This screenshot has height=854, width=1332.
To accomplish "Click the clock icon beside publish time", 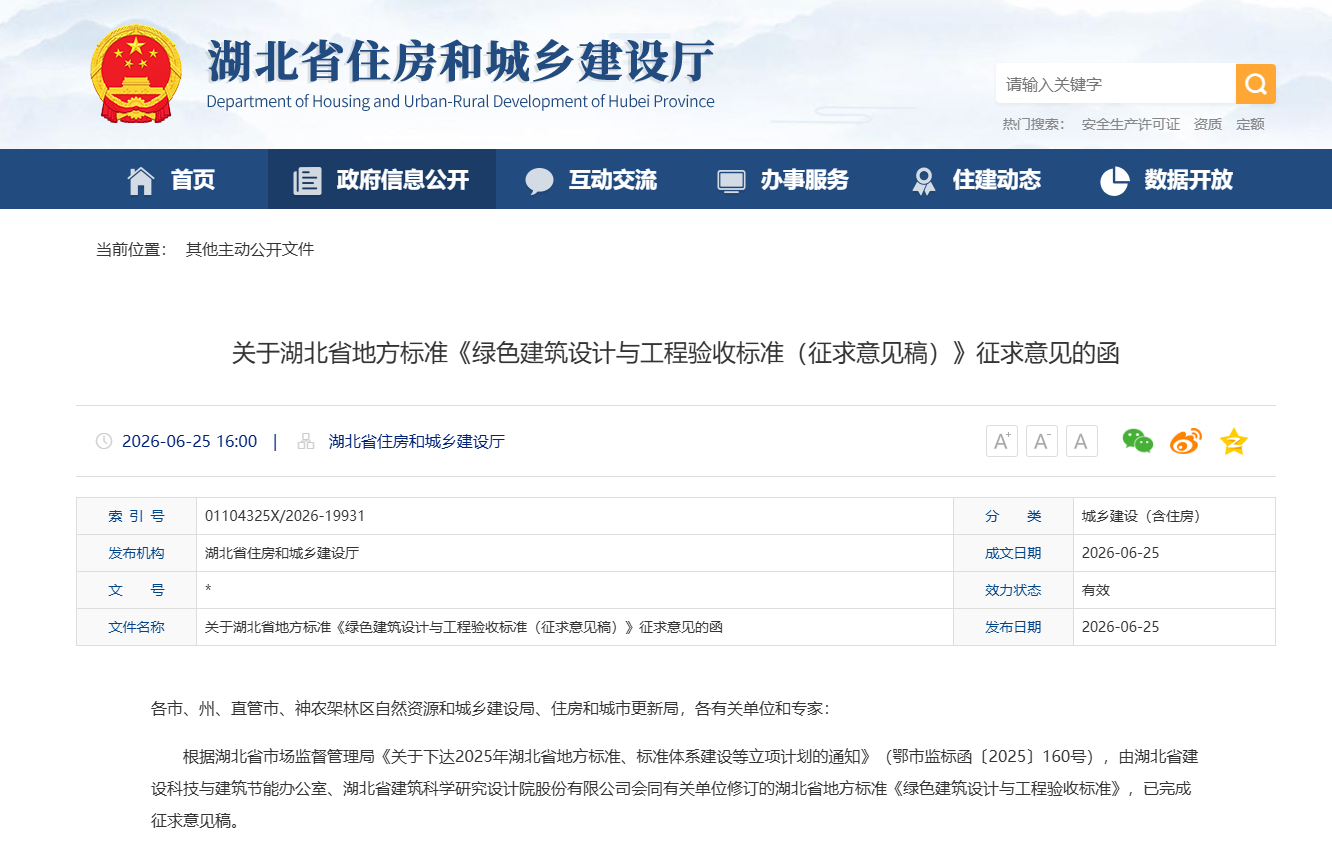I will (x=104, y=441).
